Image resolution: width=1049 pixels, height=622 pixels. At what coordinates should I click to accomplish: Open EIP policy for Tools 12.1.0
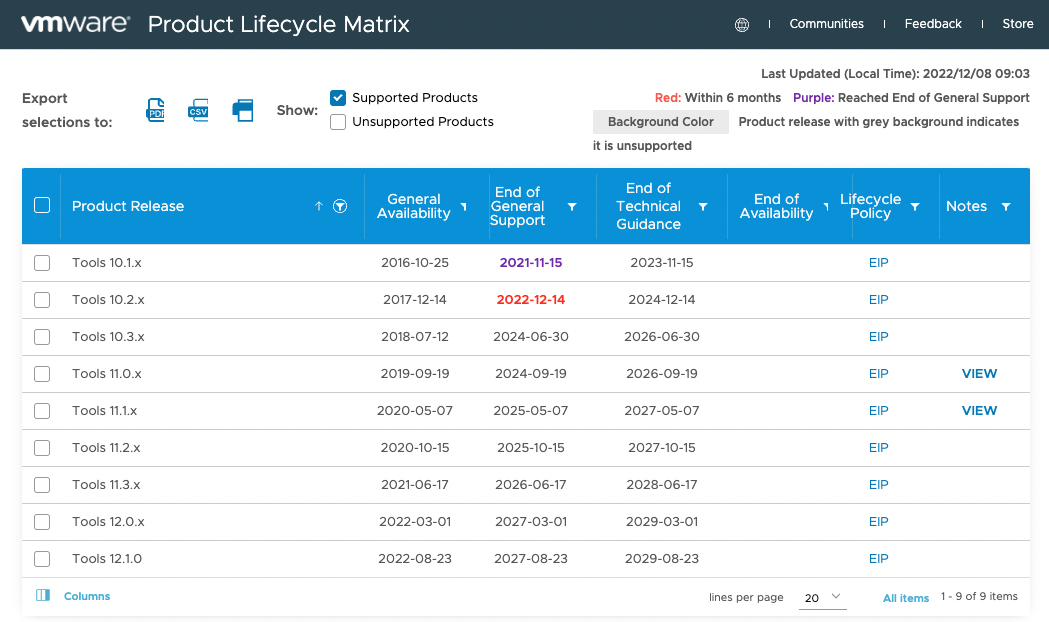[x=878, y=558]
